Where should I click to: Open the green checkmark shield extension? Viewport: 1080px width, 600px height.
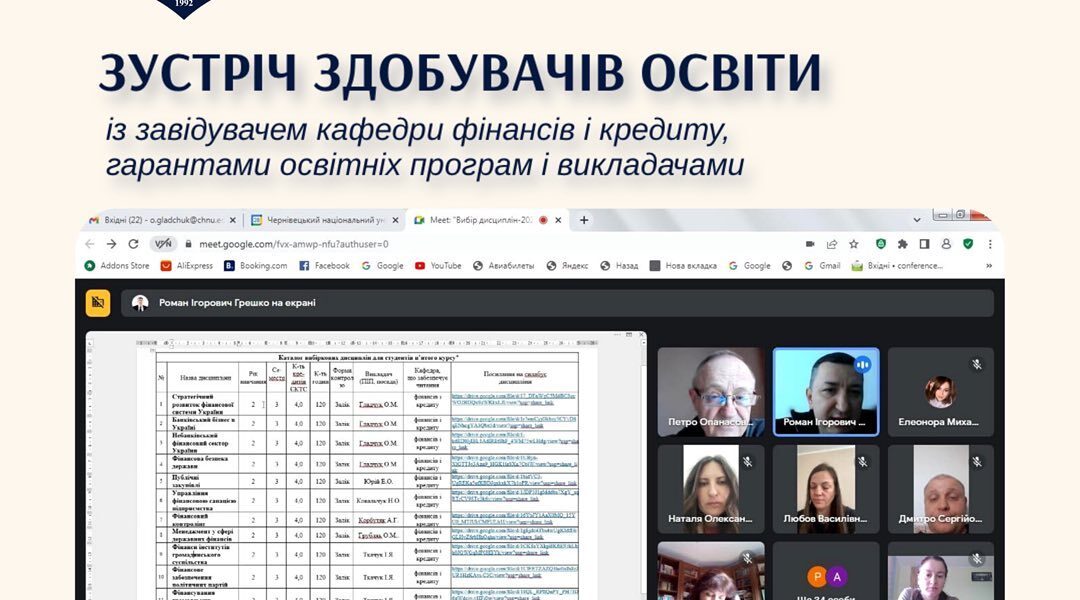click(x=968, y=244)
